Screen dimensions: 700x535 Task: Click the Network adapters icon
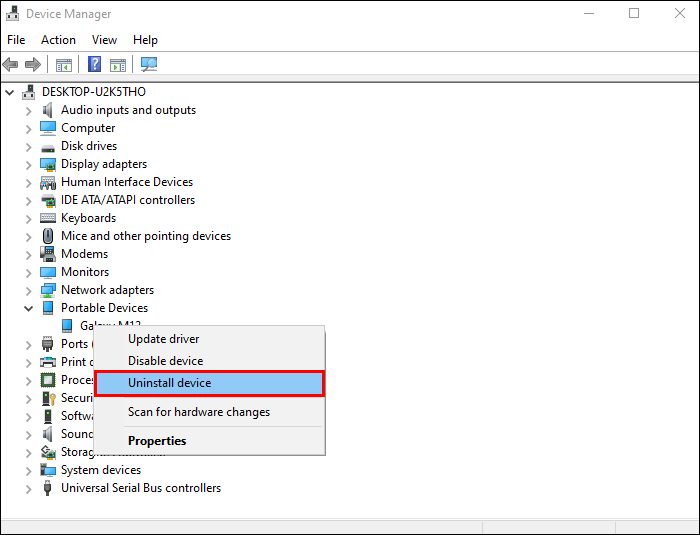(48, 290)
